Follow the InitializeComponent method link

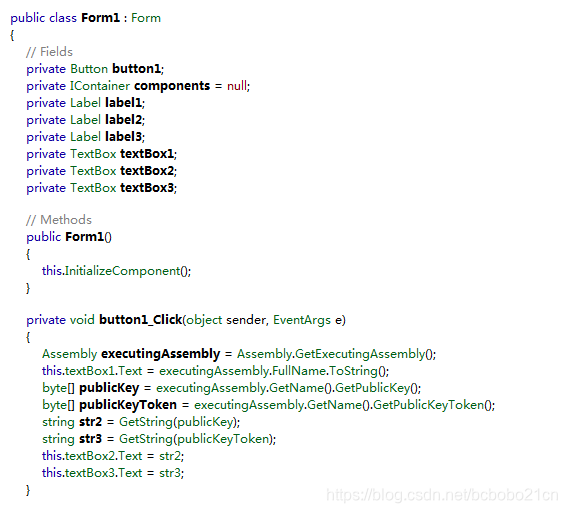click(123, 271)
